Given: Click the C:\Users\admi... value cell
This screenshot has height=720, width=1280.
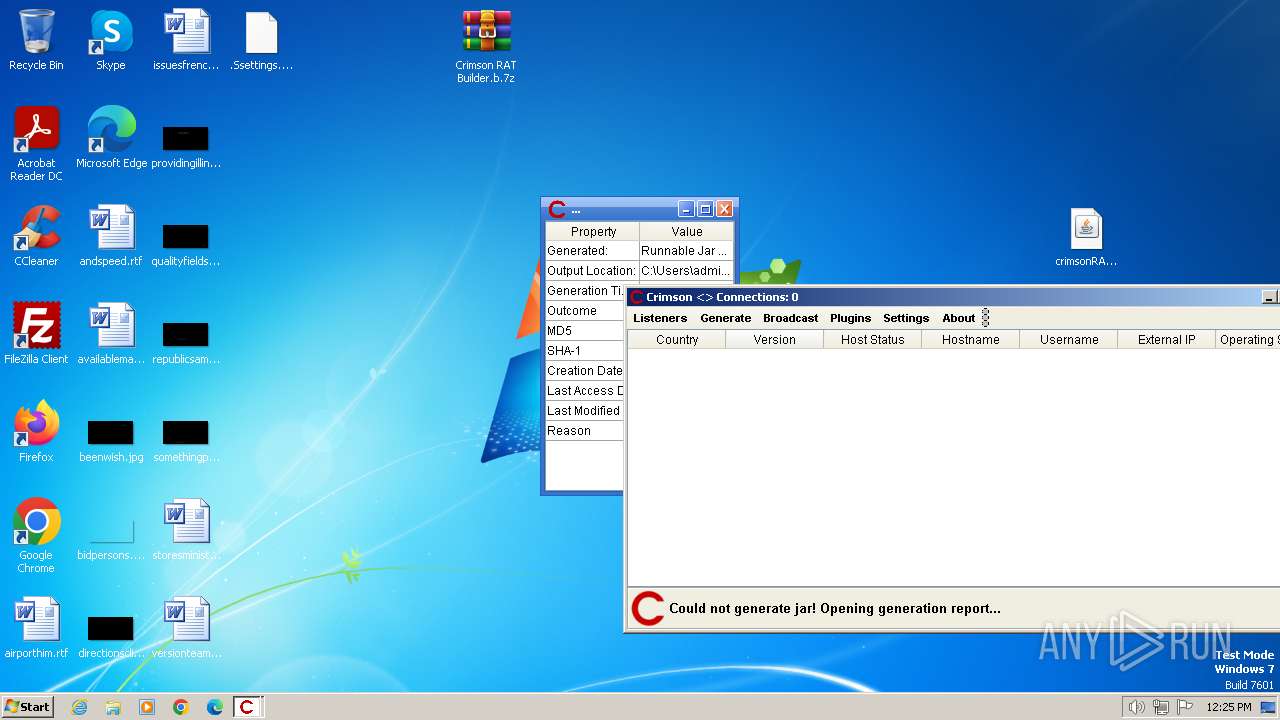Looking at the screenshot, I should (686, 271).
